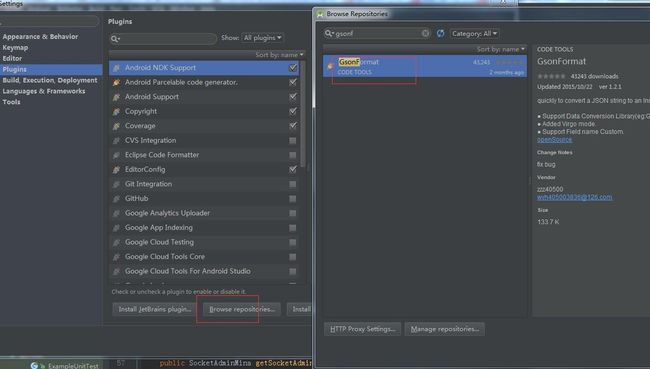Image resolution: width=650 pixels, height=369 pixels.
Task: Click Browse repositories button
Action: click(242, 309)
